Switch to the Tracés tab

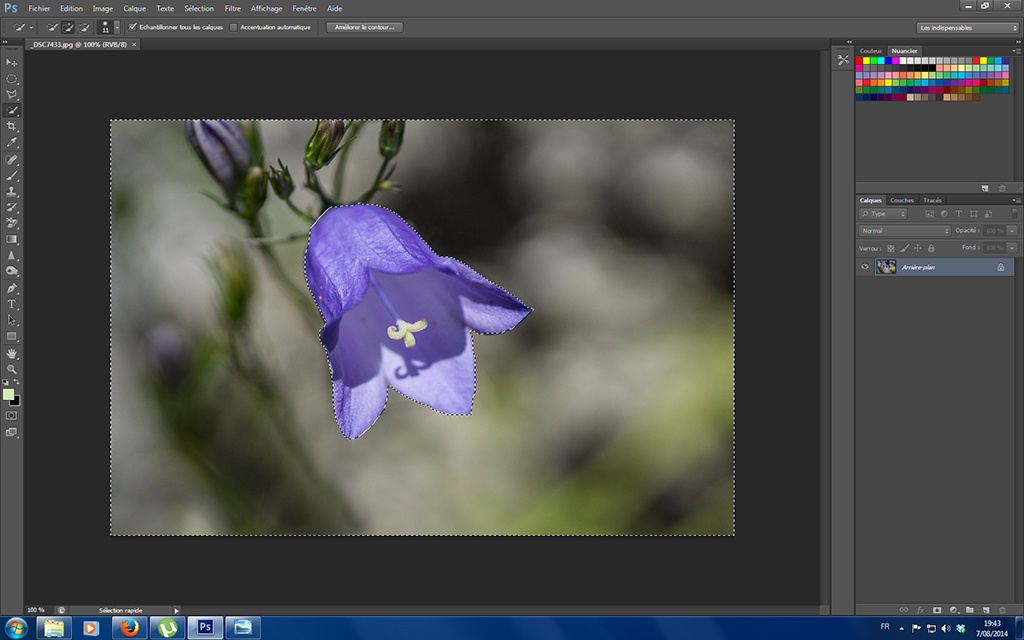pos(933,200)
